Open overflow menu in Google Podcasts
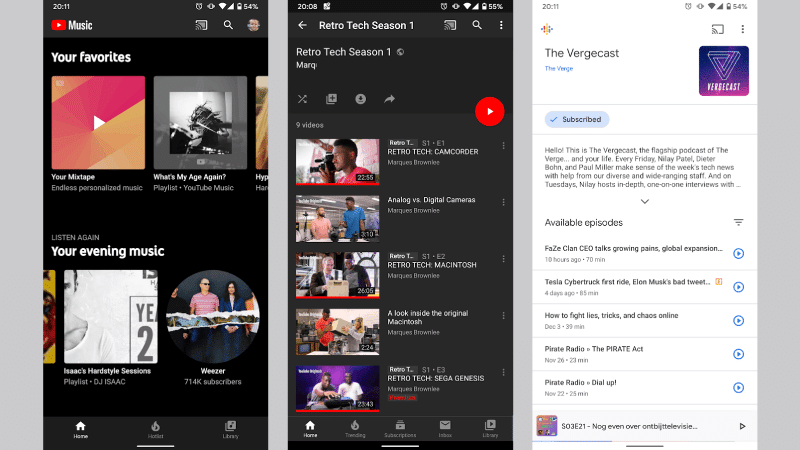Viewport: 800px width, 450px height. (742, 29)
